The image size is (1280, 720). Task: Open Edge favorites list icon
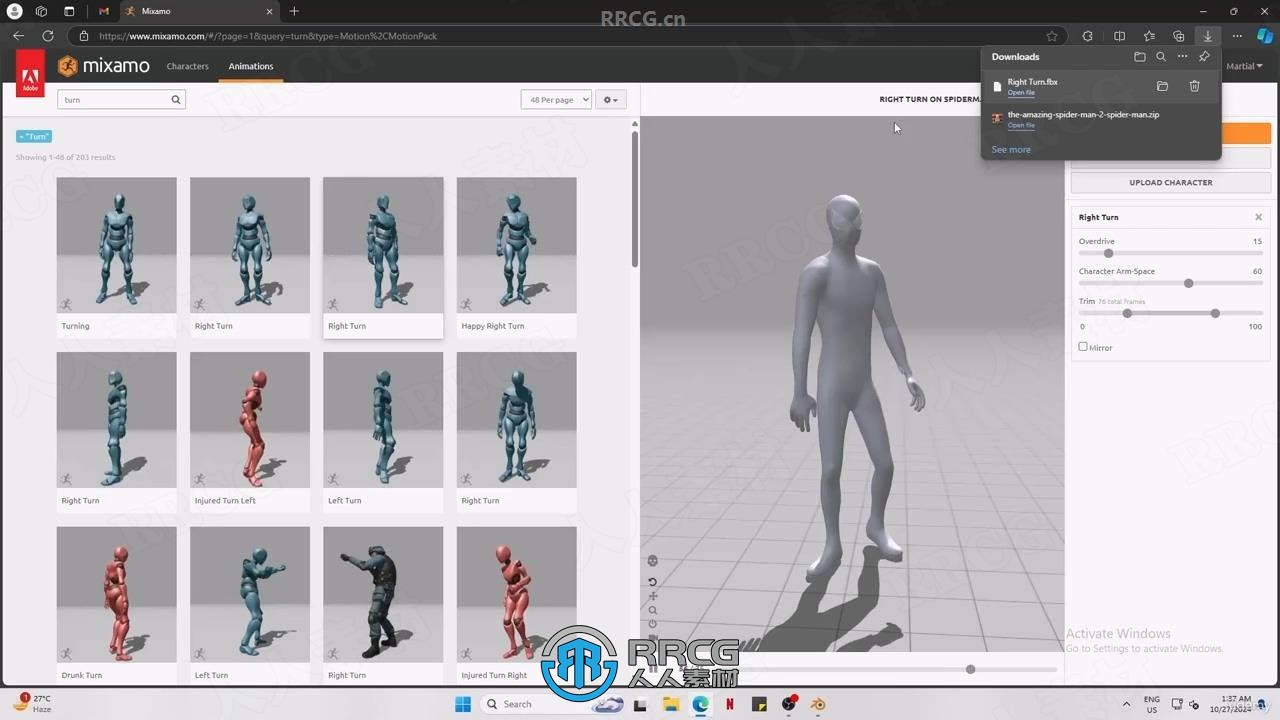coord(1149,36)
